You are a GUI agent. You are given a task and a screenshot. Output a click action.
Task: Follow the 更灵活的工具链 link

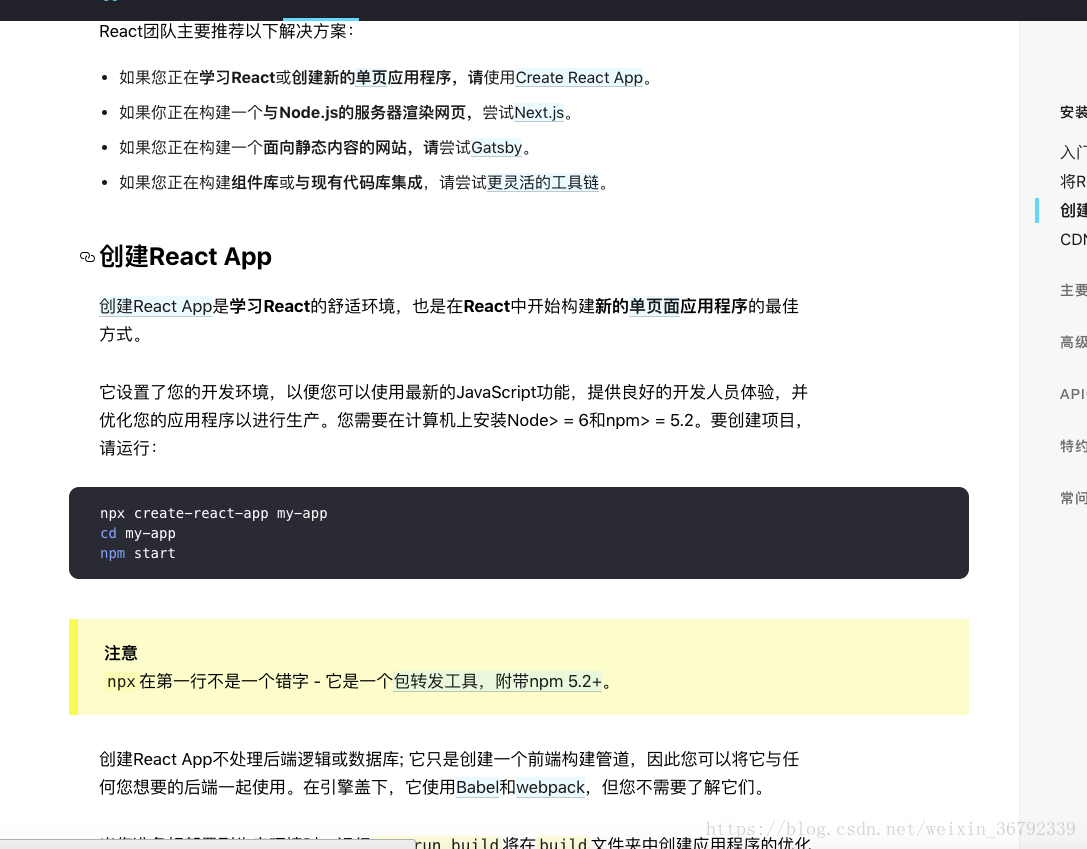[x=543, y=183]
